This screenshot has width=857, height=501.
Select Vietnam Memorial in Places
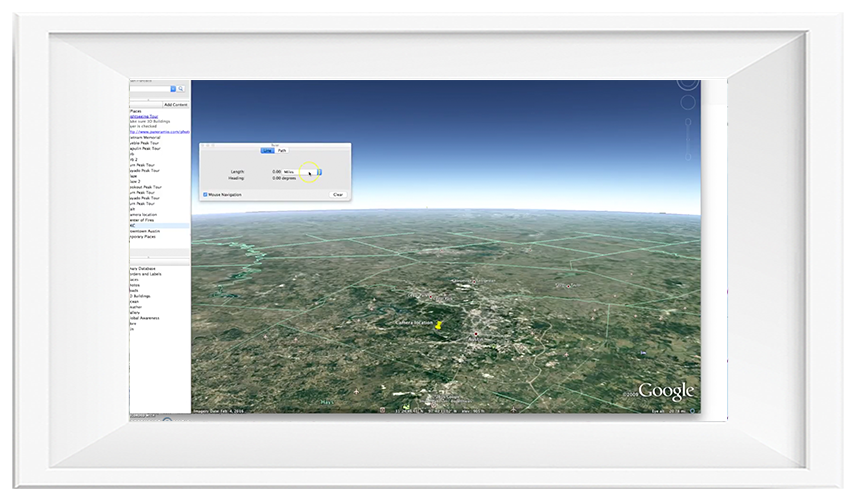145,138
